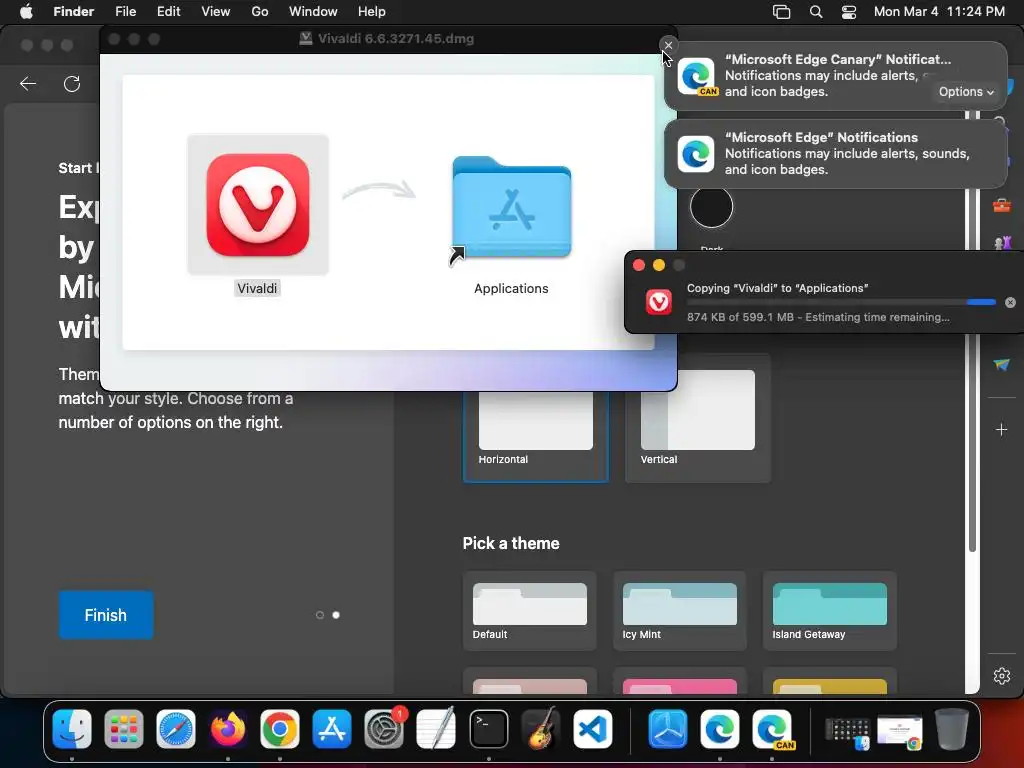Click the Applications folder label
The width and height of the screenshot is (1024, 768).
[511, 289]
